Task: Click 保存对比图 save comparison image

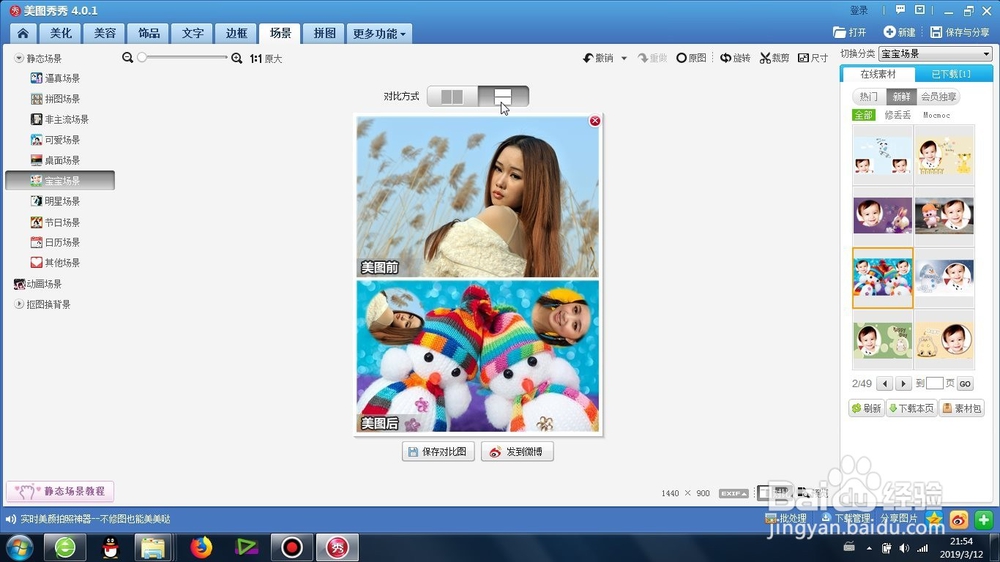Action: (x=438, y=452)
